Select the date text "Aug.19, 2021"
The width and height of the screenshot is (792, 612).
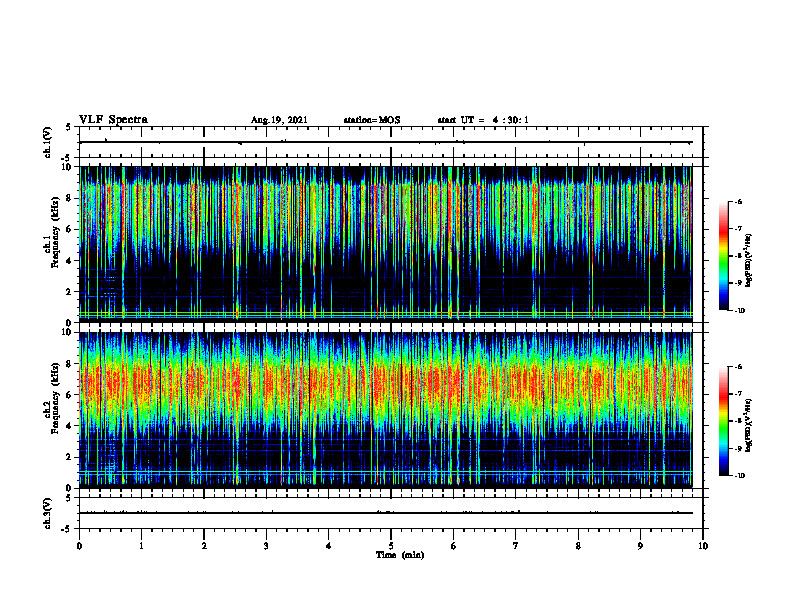279,120
